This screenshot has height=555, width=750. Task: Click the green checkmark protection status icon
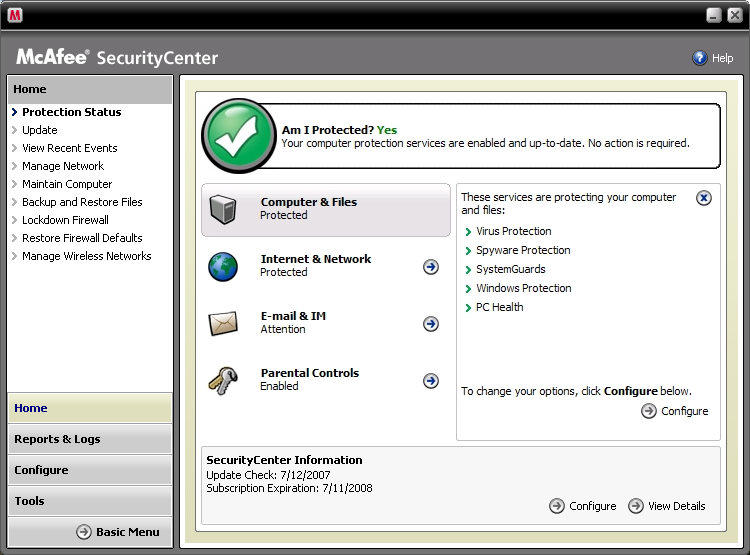coord(239,136)
